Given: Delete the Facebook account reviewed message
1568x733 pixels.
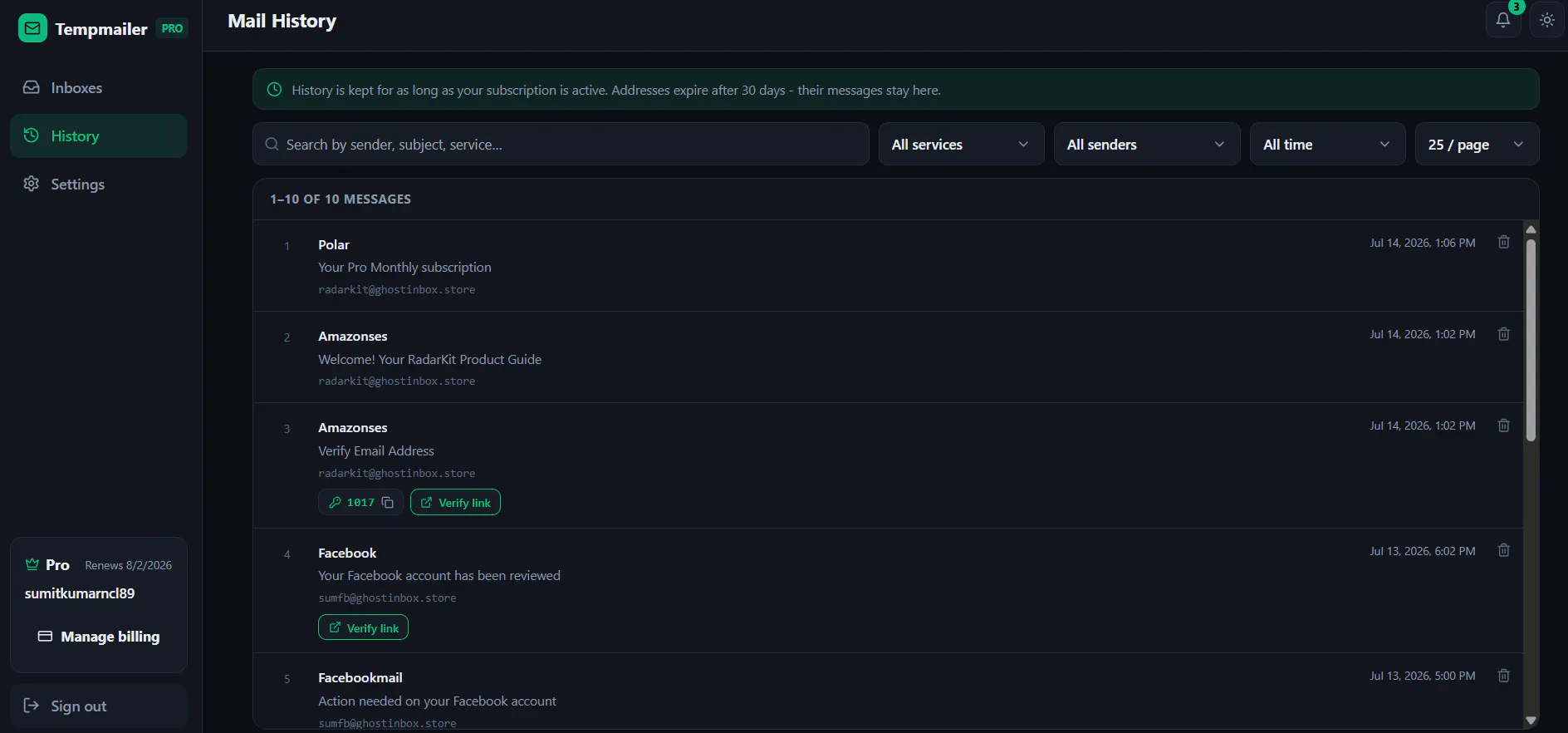Looking at the screenshot, I should pyautogui.click(x=1503, y=550).
